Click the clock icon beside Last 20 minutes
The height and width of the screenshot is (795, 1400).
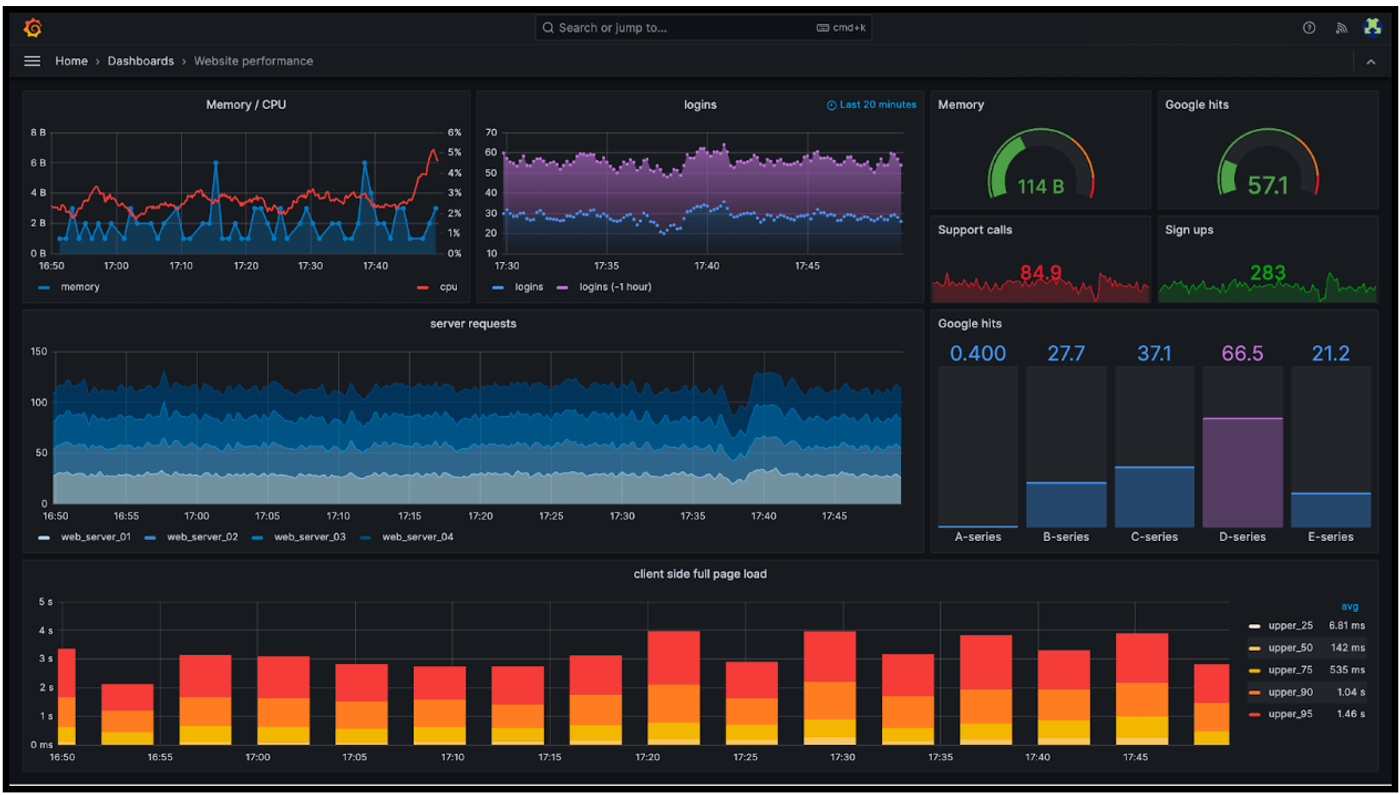[831, 105]
